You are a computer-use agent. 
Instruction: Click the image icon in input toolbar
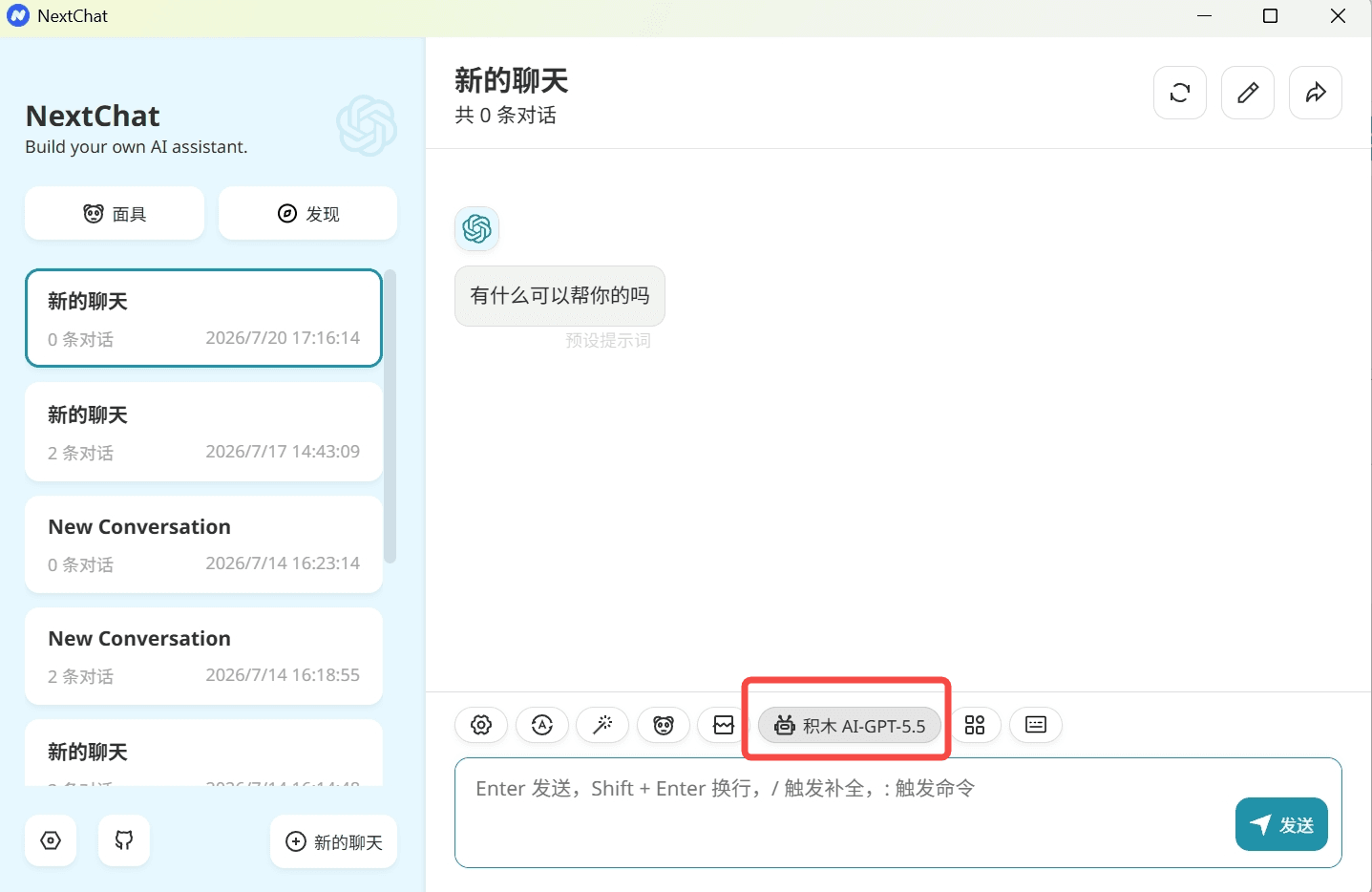(723, 725)
